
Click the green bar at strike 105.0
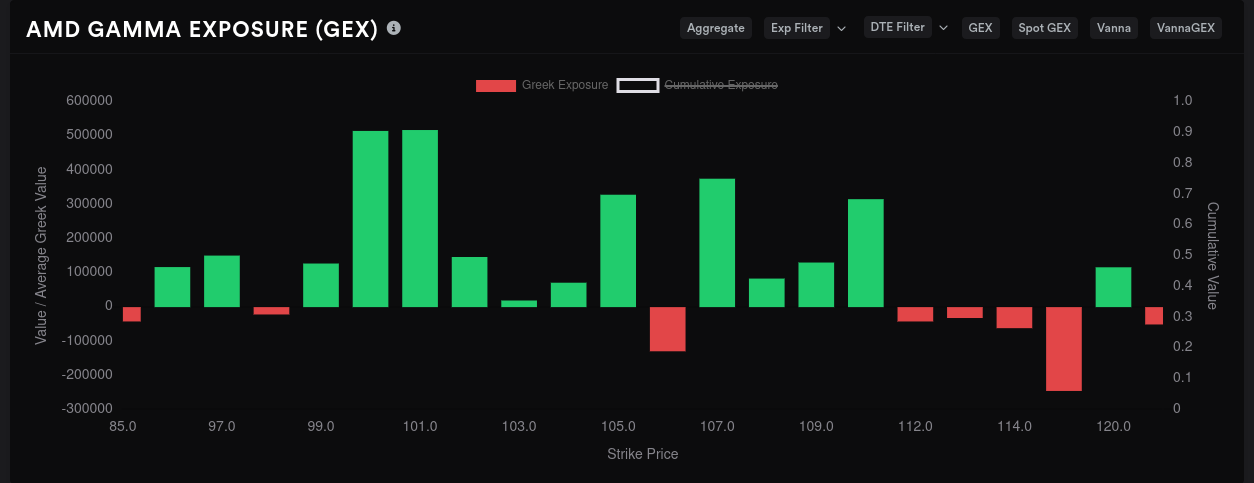pos(618,251)
